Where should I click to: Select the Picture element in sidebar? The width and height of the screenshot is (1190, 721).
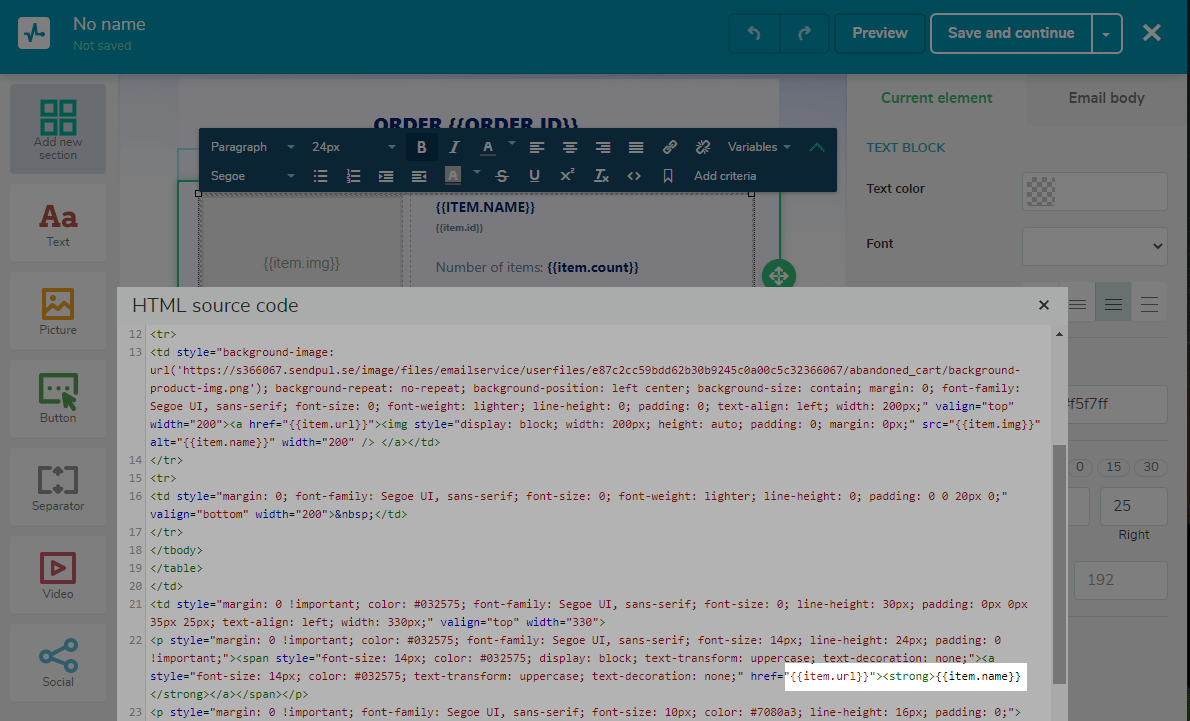tap(58, 311)
